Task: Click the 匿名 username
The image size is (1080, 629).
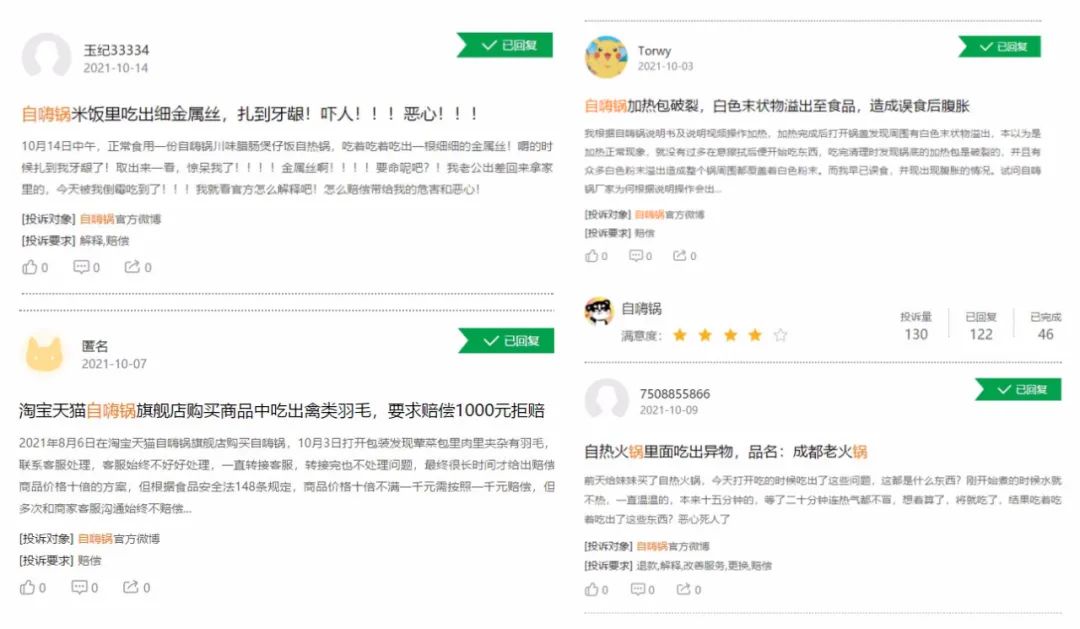Action: pyautogui.click(x=94, y=346)
